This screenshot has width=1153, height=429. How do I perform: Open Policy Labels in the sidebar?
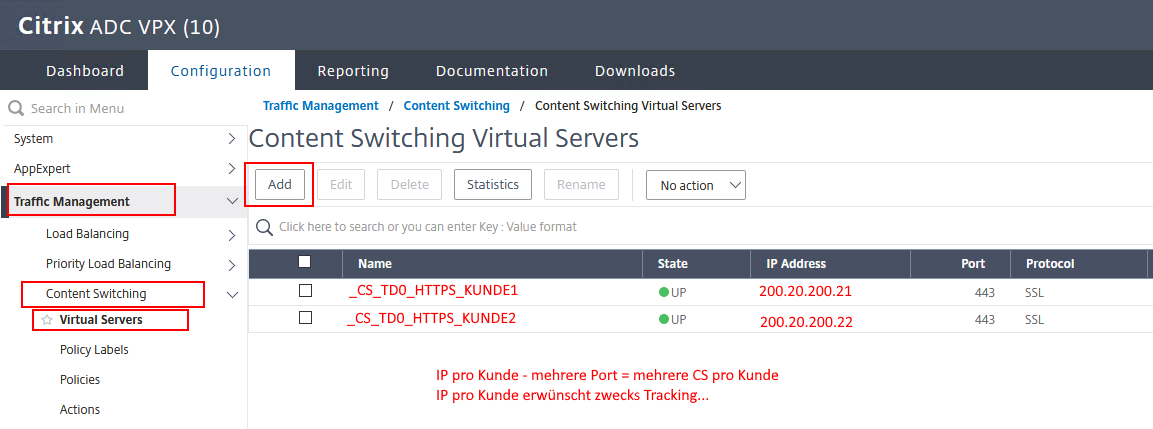click(x=94, y=350)
